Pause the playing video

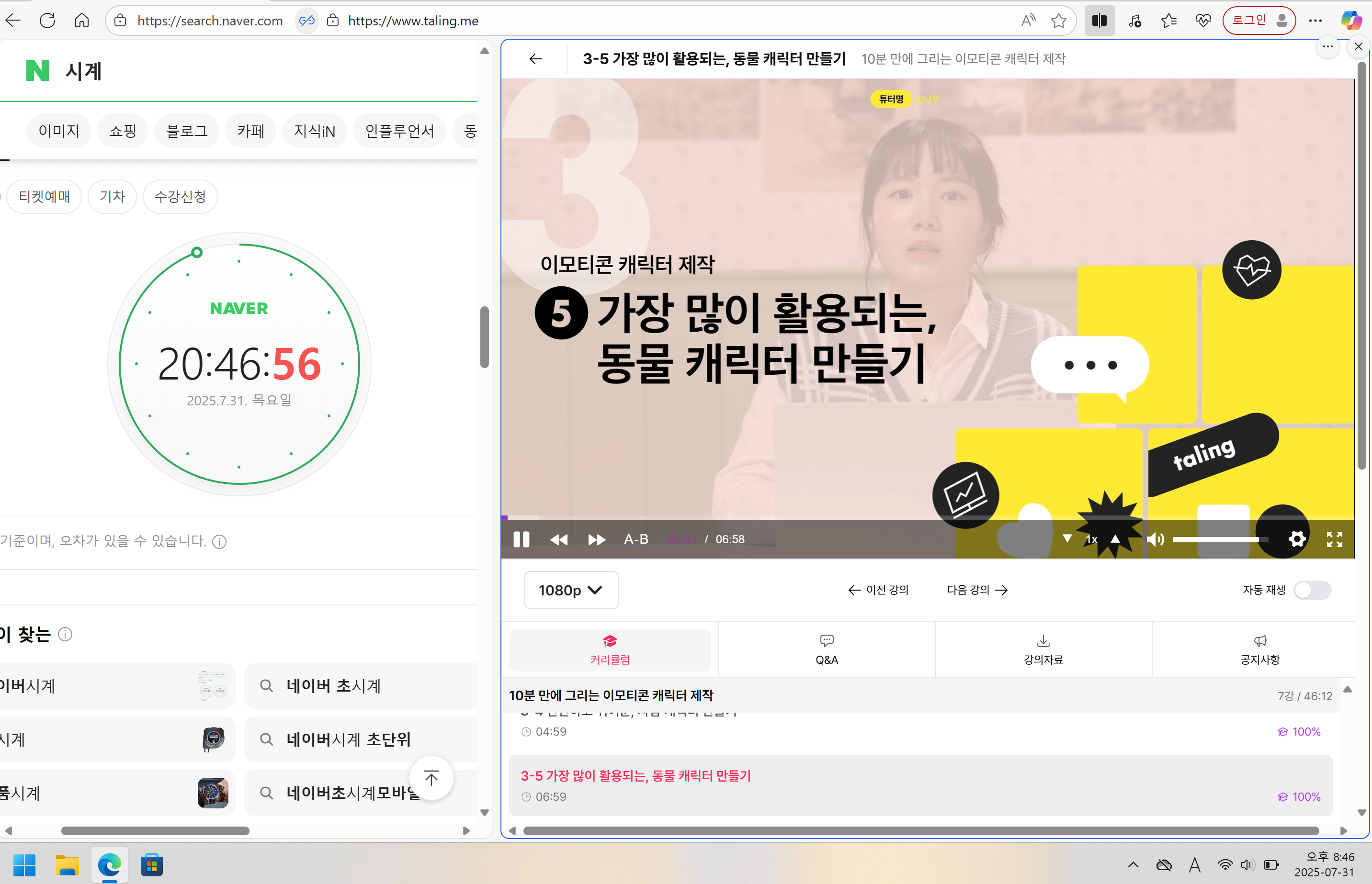click(x=521, y=539)
